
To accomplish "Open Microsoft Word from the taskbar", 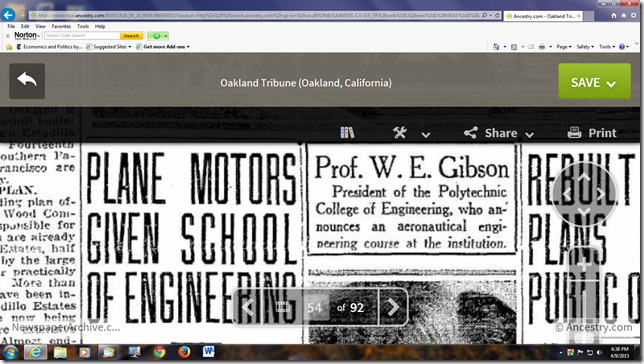I will pyautogui.click(x=209, y=352).
